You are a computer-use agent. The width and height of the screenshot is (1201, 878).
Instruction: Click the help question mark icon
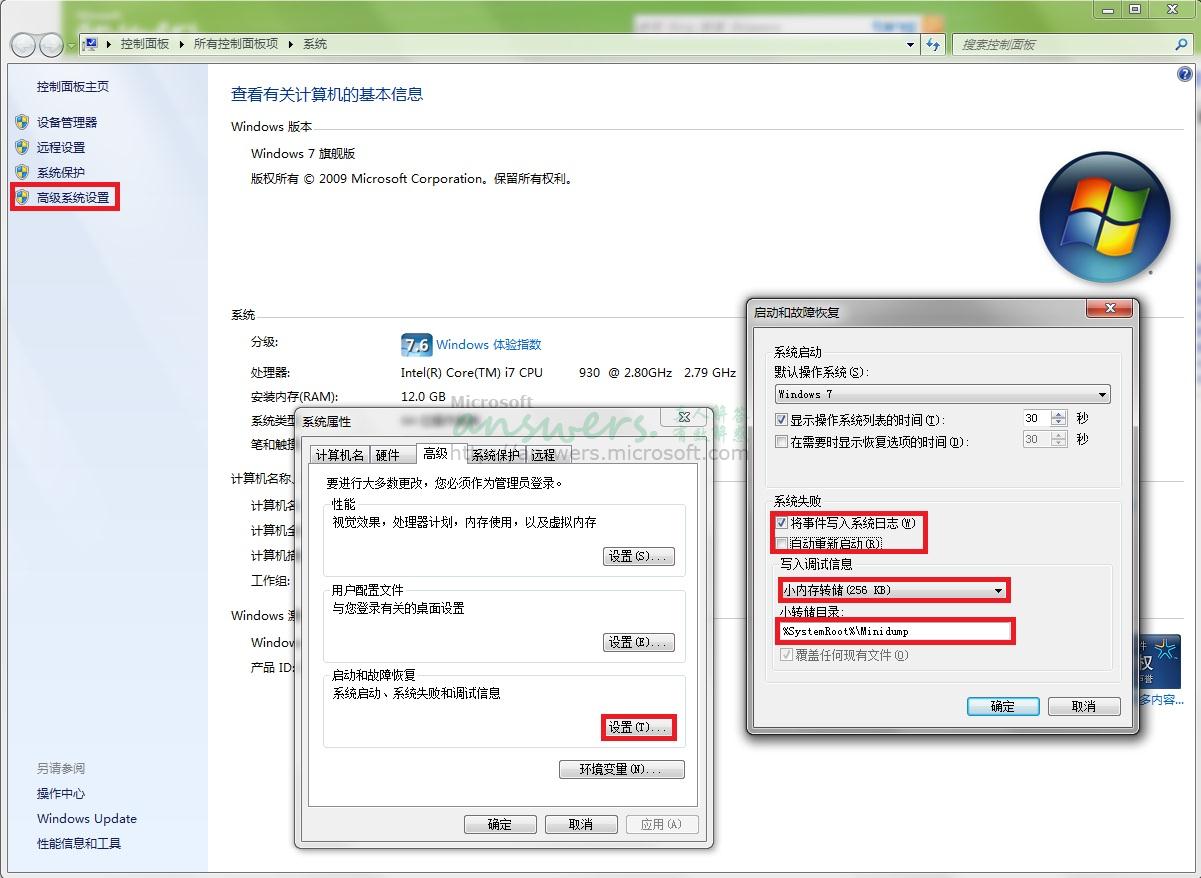click(1185, 75)
